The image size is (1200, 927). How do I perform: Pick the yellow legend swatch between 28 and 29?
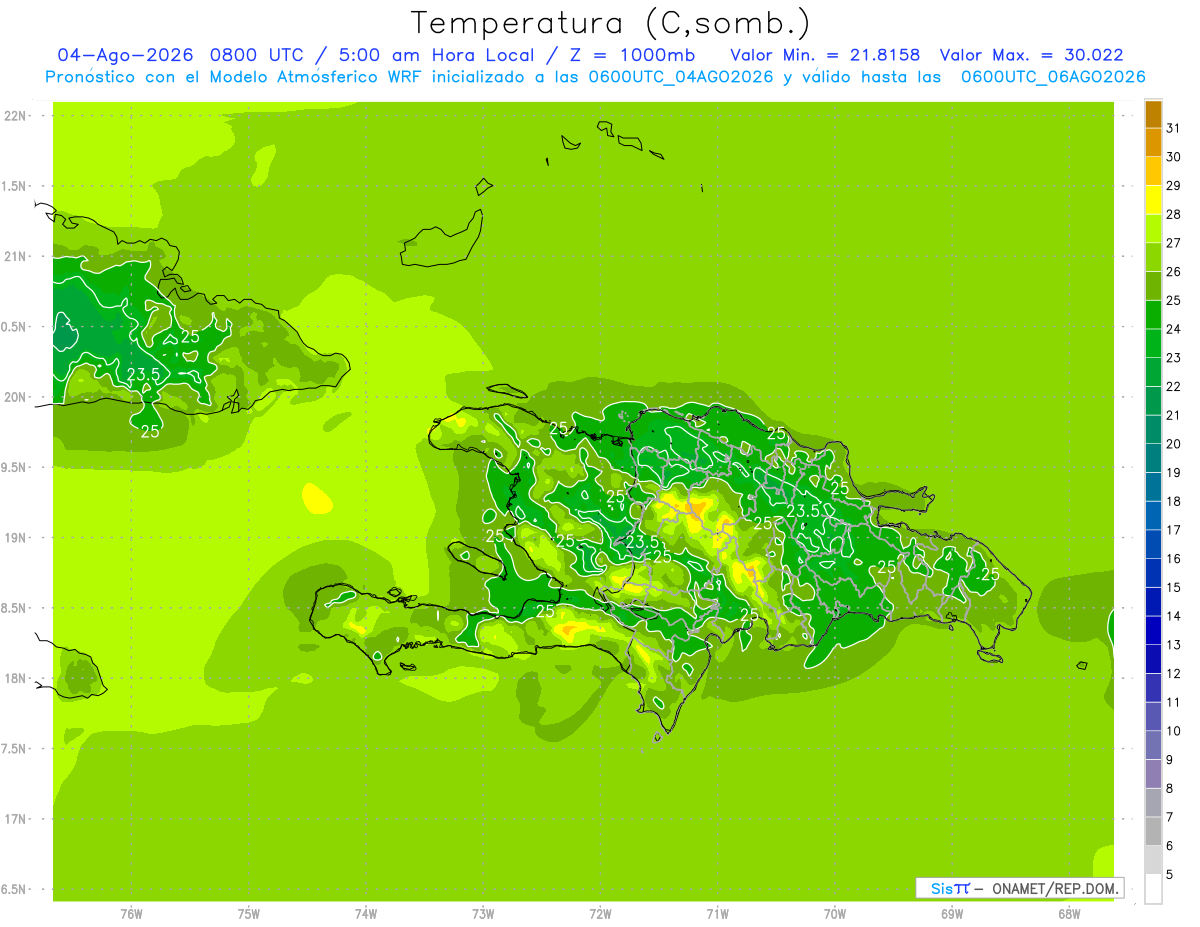[x=1153, y=199]
